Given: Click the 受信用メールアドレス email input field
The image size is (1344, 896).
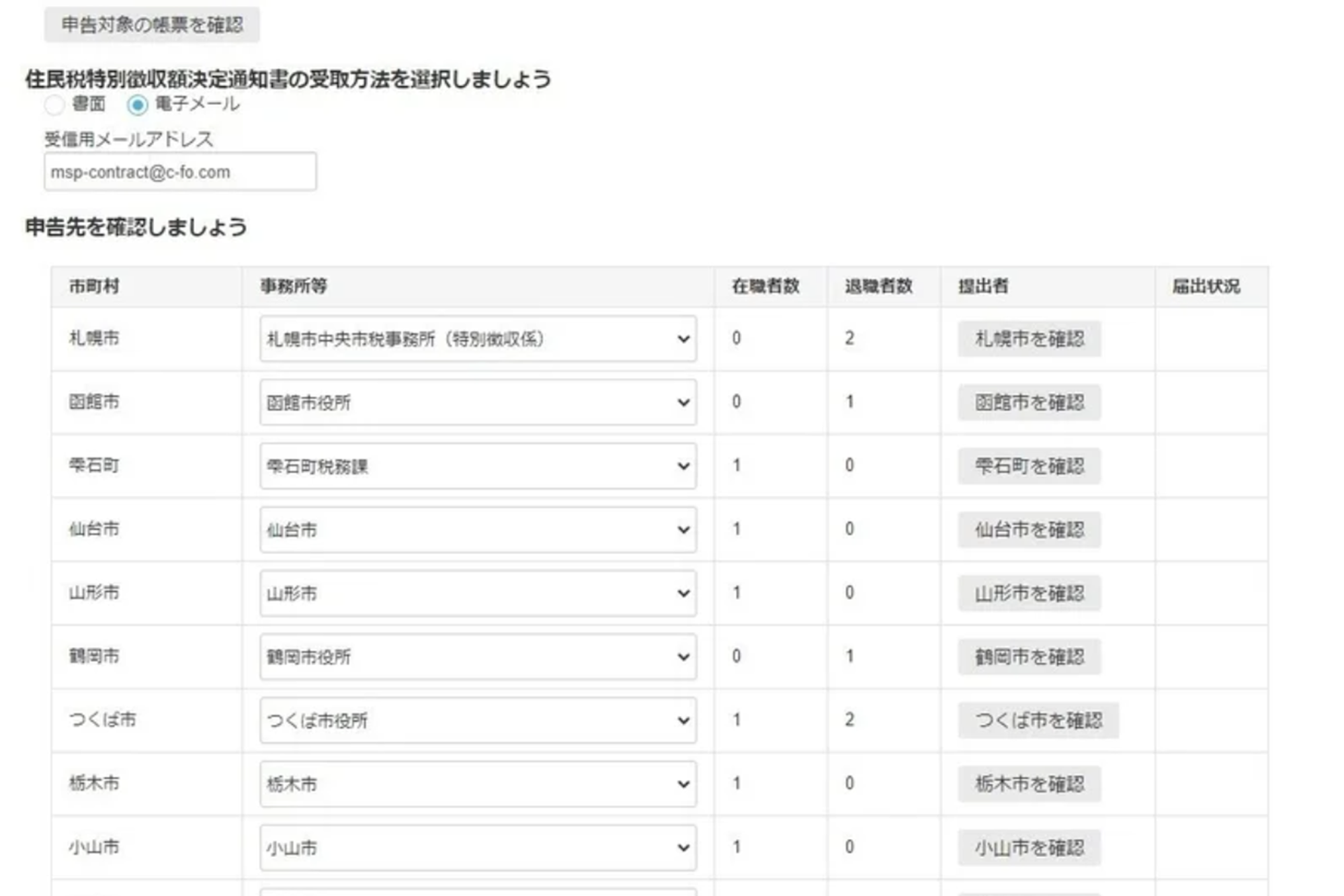Looking at the screenshot, I should [x=179, y=171].
